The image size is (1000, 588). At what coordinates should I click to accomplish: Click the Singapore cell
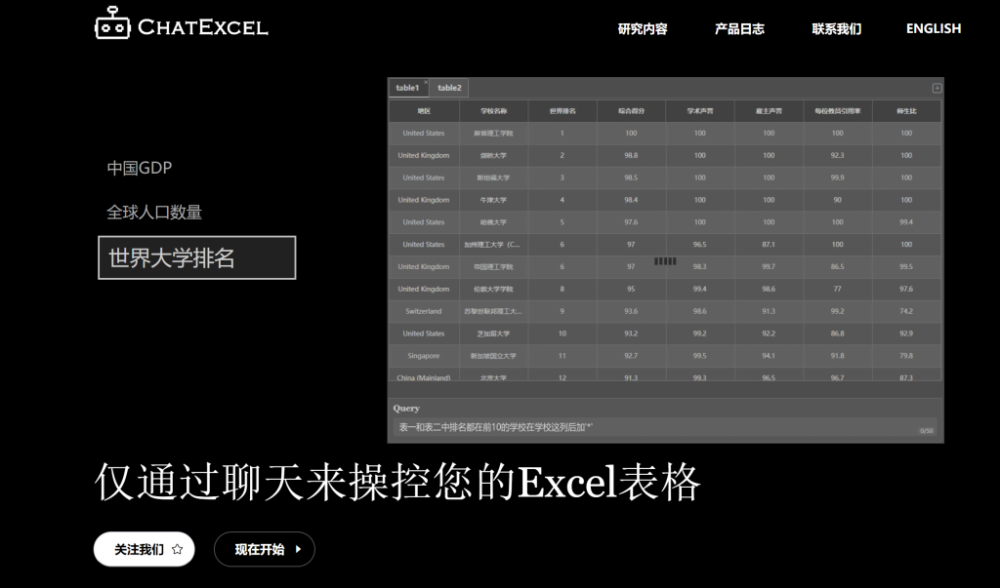(x=423, y=356)
